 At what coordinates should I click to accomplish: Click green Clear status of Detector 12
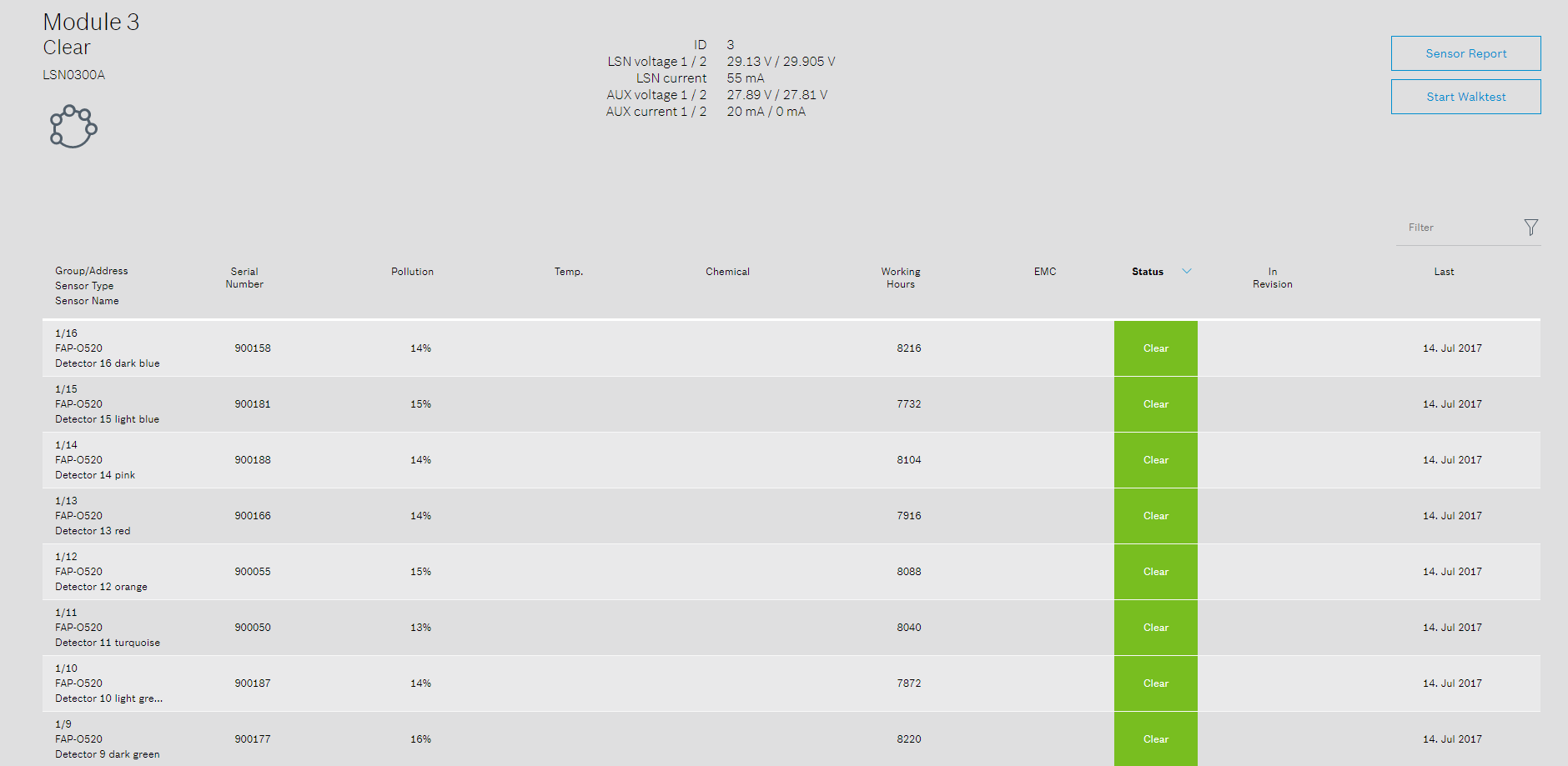[1155, 572]
